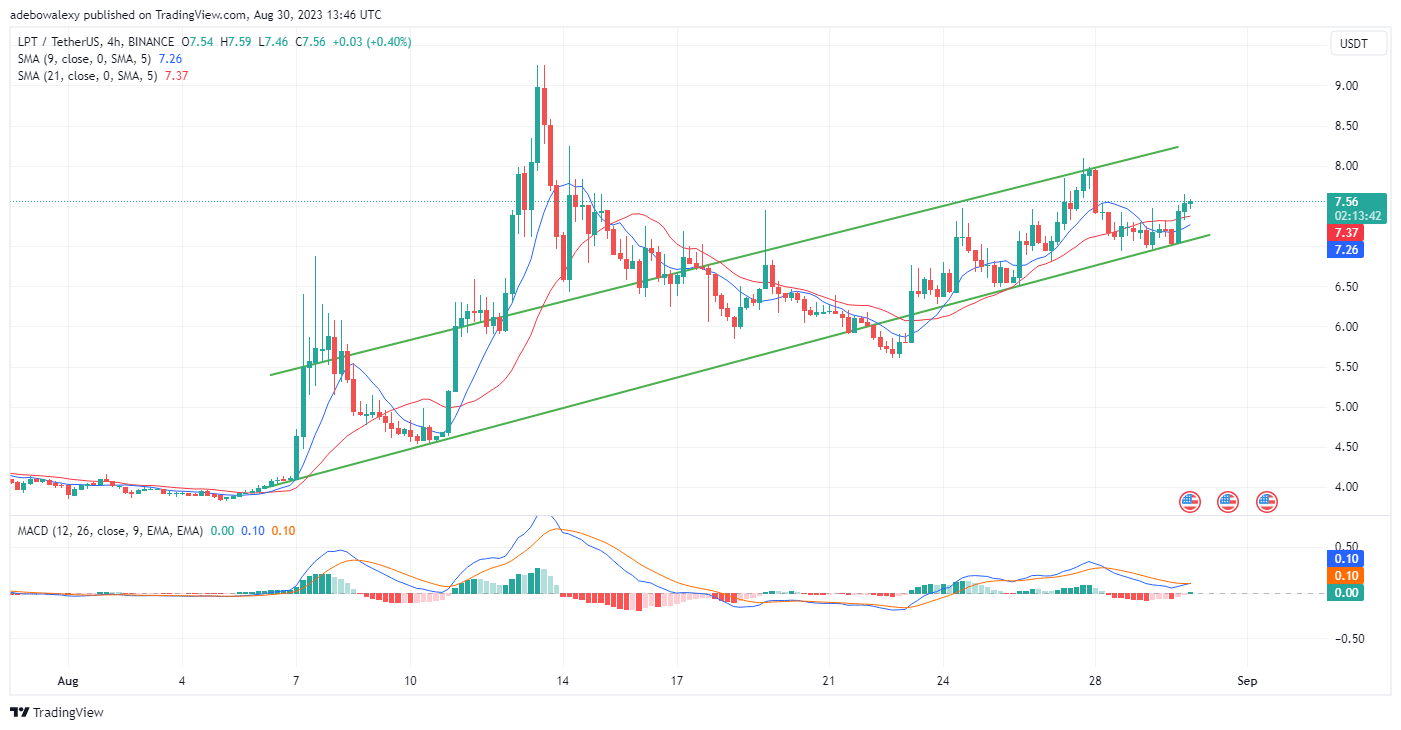Click the 0.50 MACD axis label
The image size is (1401, 730).
pyautogui.click(x=1346, y=546)
